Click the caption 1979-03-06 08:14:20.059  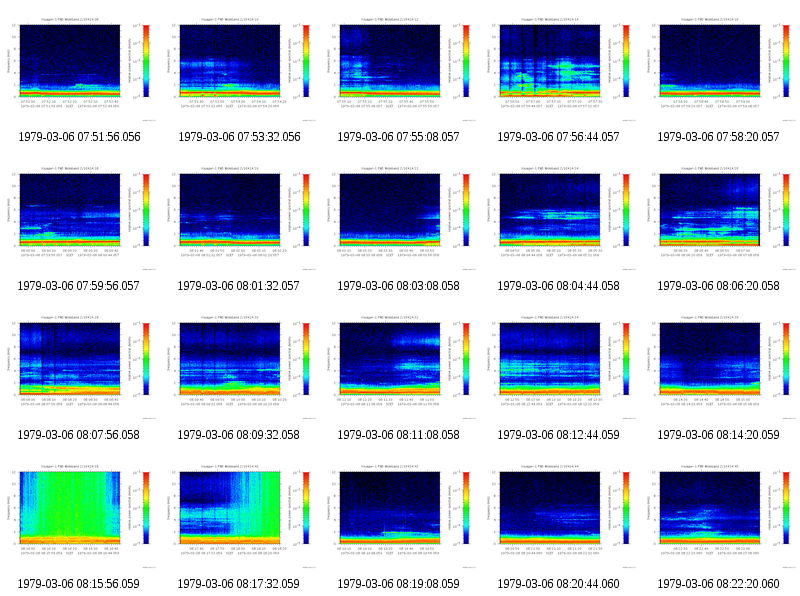(718, 435)
